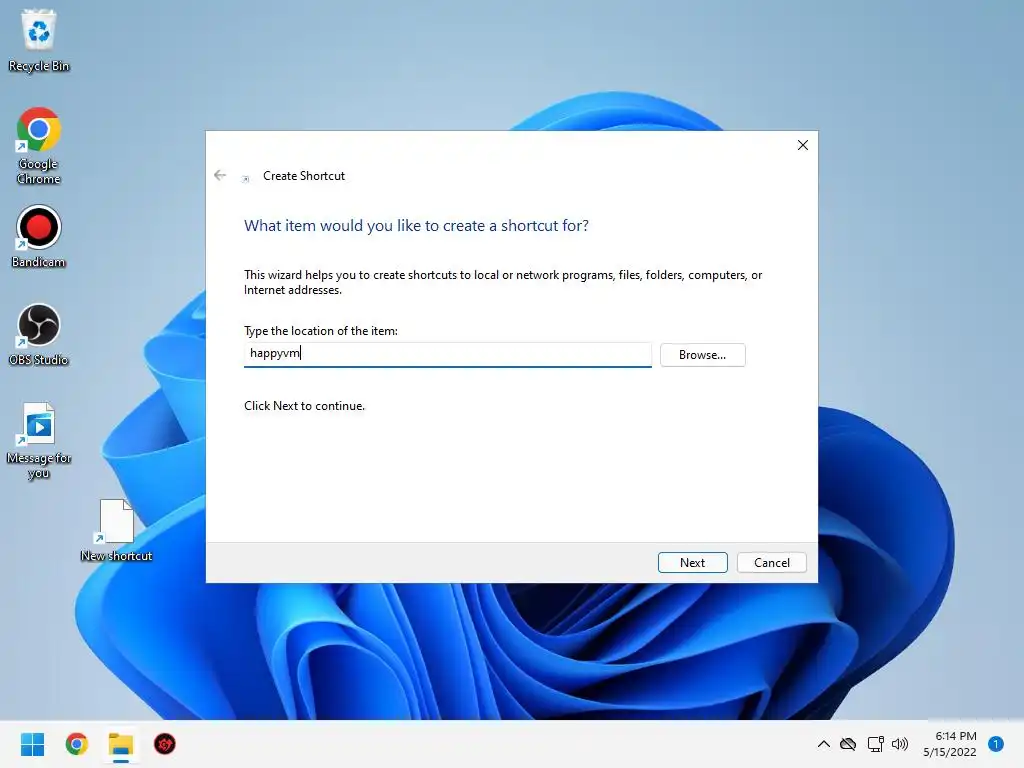Click the cloud sync tray icon

[848, 744]
